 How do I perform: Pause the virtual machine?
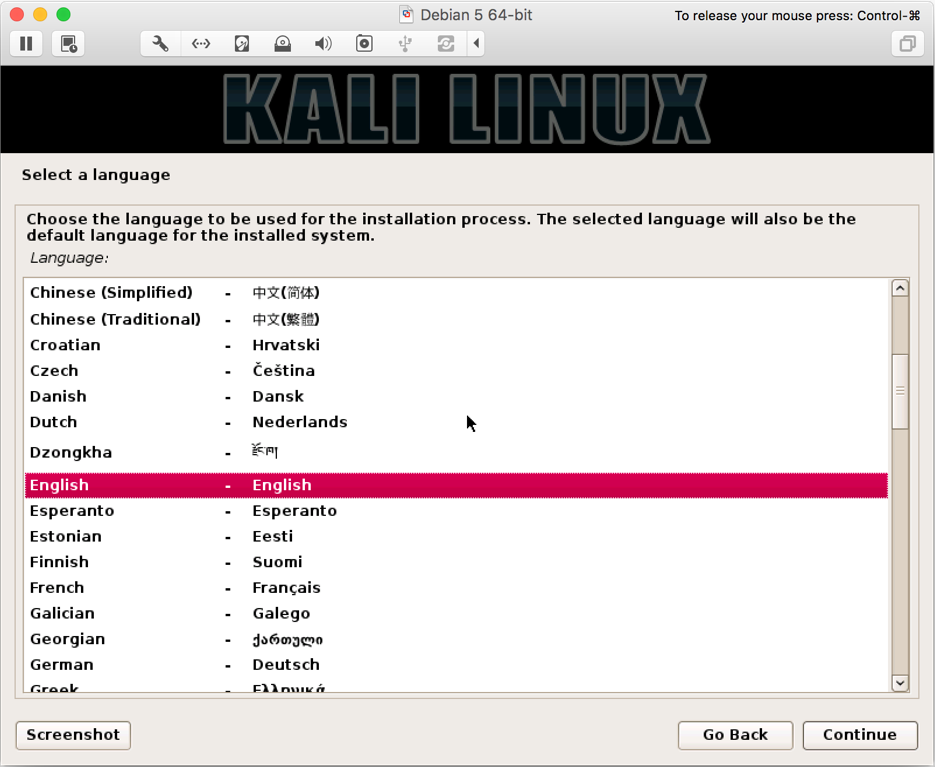coord(26,44)
